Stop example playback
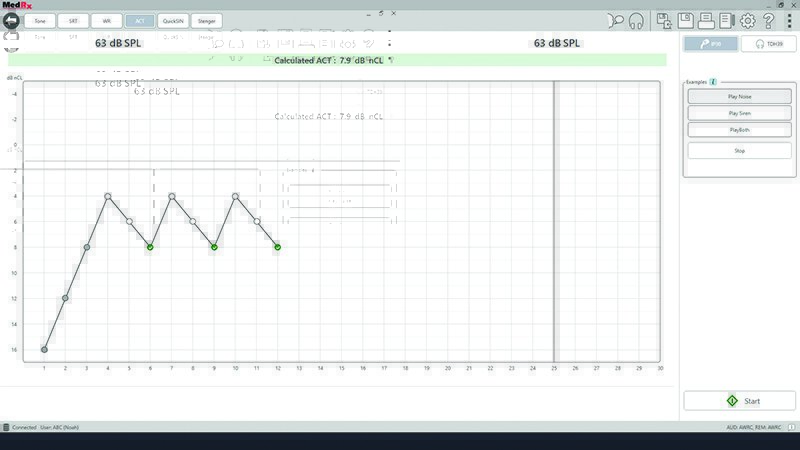Viewport: 800px width, 450px height. pos(739,151)
